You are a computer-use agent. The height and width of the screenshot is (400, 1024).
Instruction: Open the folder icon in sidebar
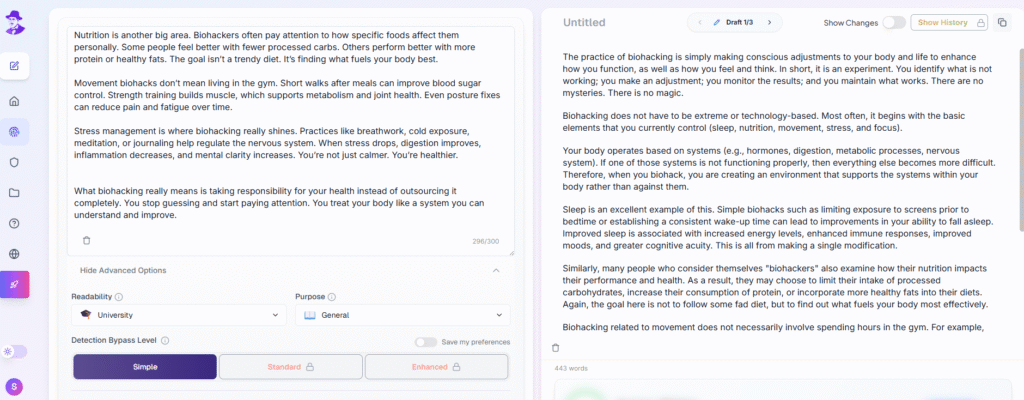pos(15,193)
